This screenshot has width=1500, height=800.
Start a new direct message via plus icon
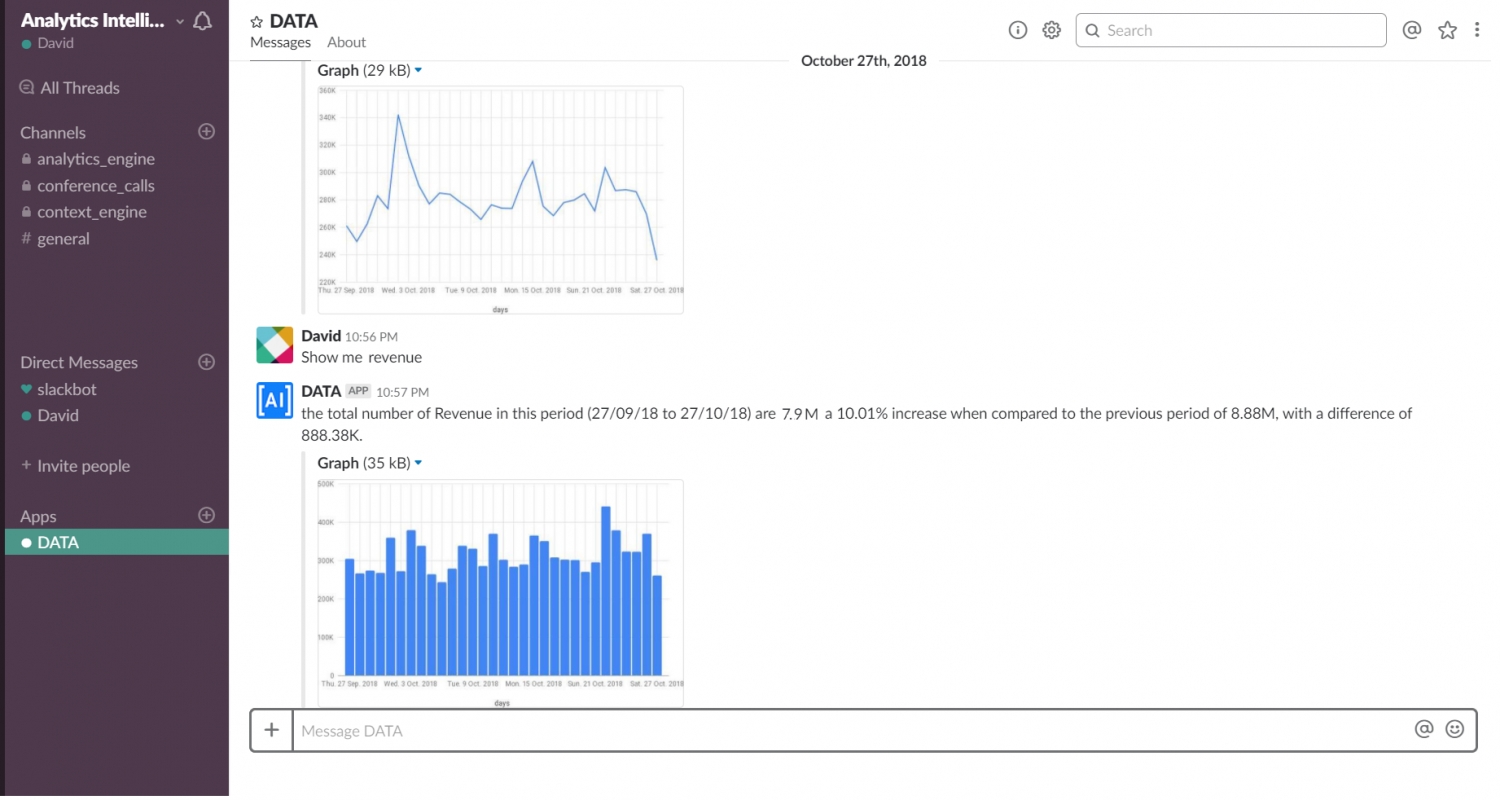coord(207,361)
